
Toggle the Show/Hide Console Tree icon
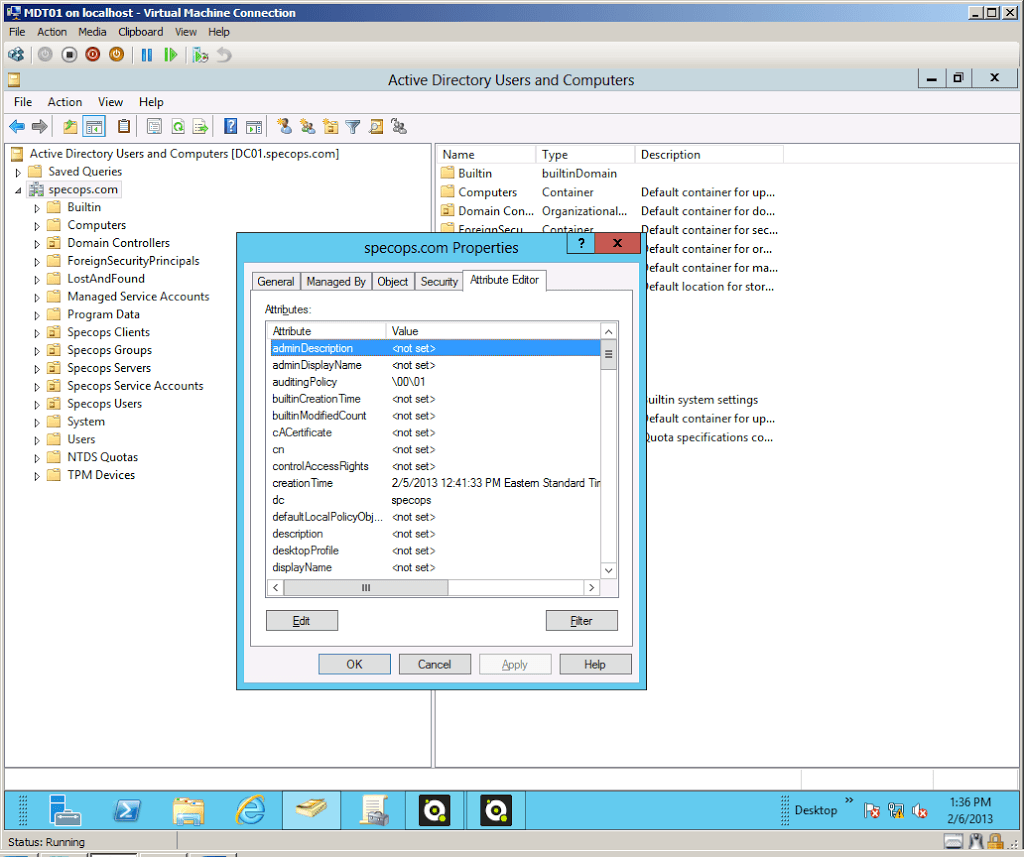coord(94,126)
